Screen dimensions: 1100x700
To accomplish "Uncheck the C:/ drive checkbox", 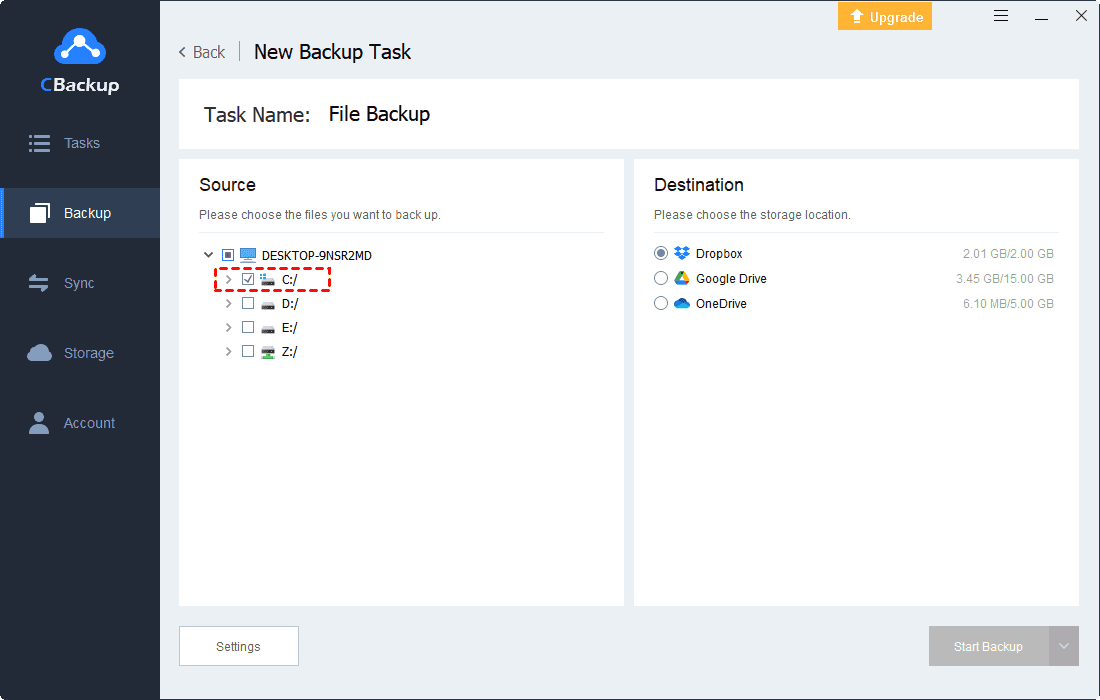I will click(248, 279).
